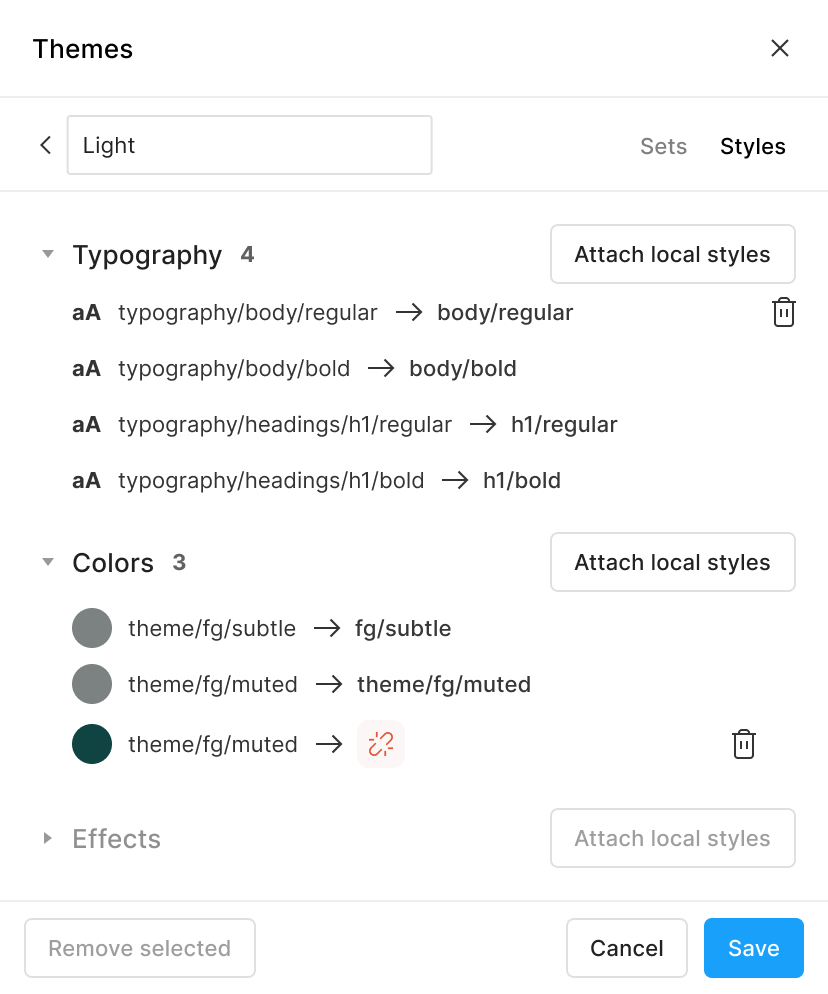Go back using the left chevron arrow
The height and width of the screenshot is (994, 828).
(46, 145)
